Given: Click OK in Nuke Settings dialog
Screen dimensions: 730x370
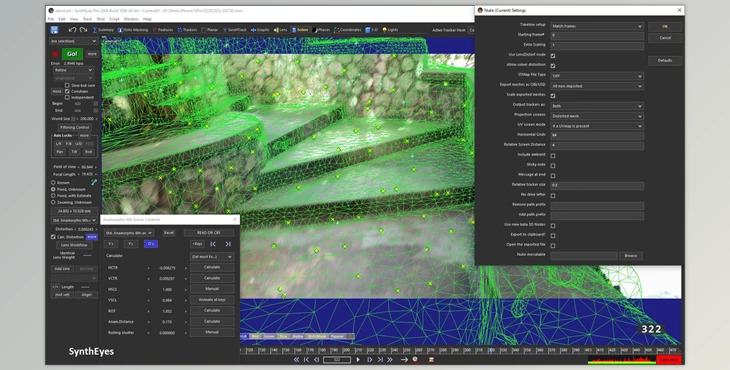Looking at the screenshot, I should click(x=665, y=27).
